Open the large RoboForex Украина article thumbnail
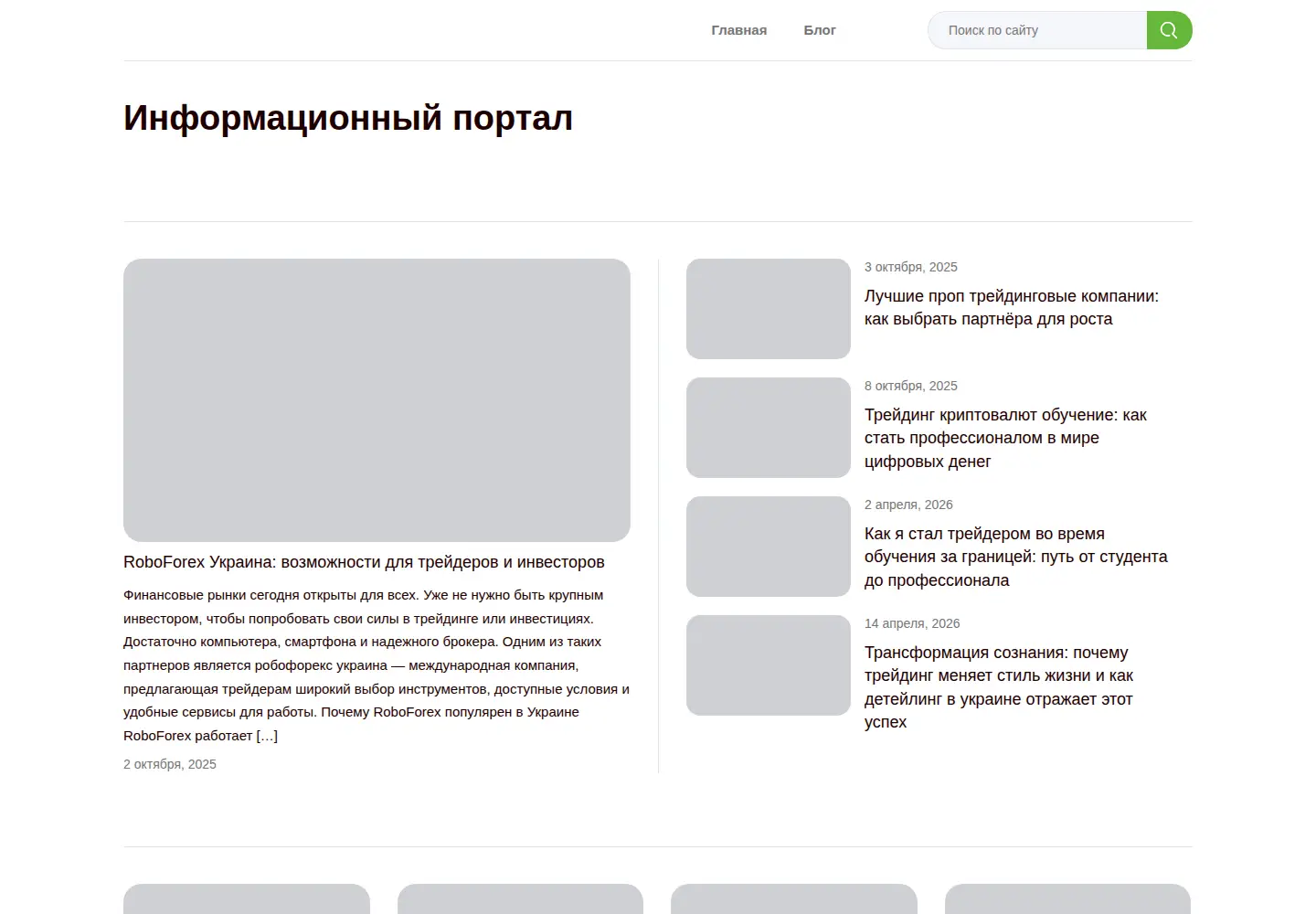 [x=377, y=400]
